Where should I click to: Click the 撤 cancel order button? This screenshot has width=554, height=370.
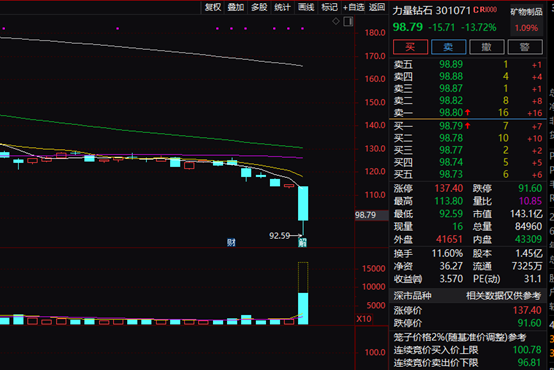[x=487, y=47]
